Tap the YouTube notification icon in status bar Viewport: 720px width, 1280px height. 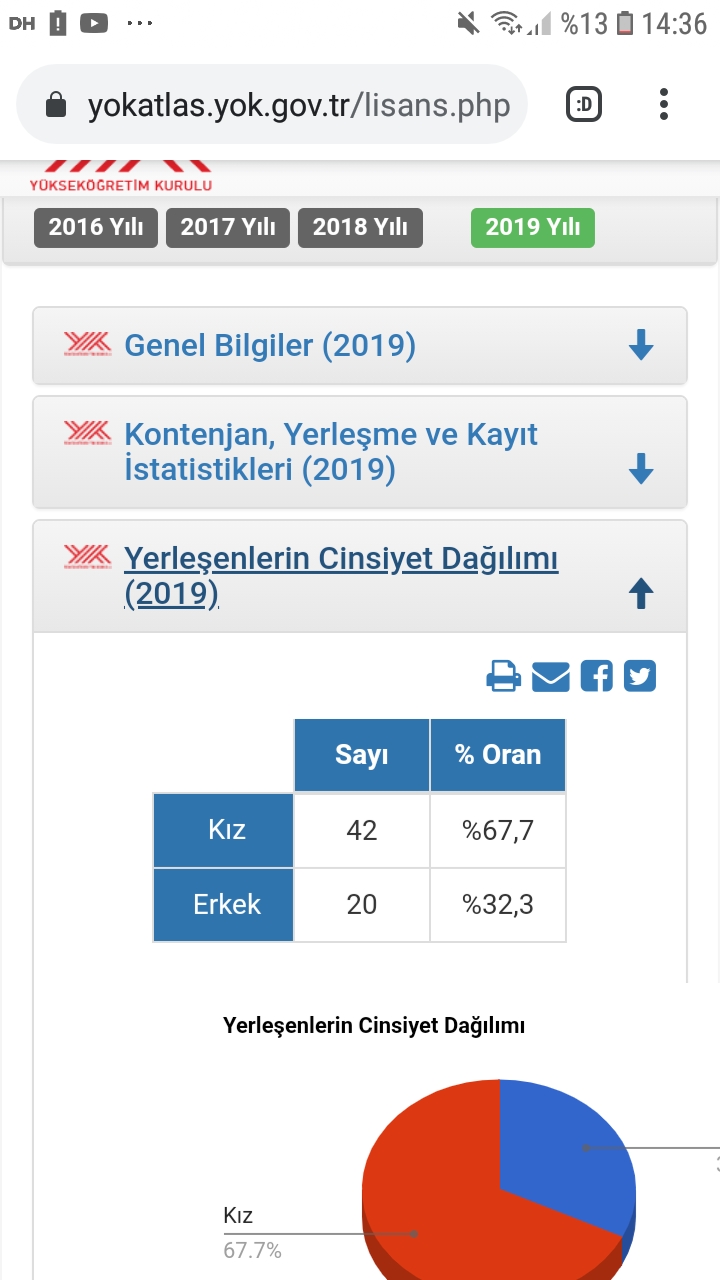pos(93,22)
